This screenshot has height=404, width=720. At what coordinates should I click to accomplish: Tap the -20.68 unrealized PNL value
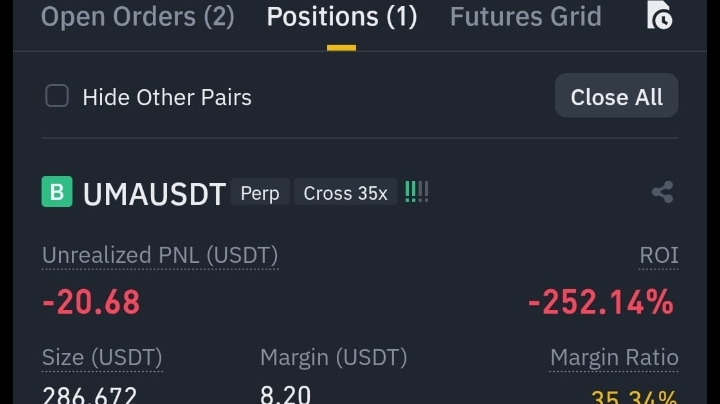pyautogui.click(x=91, y=302)
